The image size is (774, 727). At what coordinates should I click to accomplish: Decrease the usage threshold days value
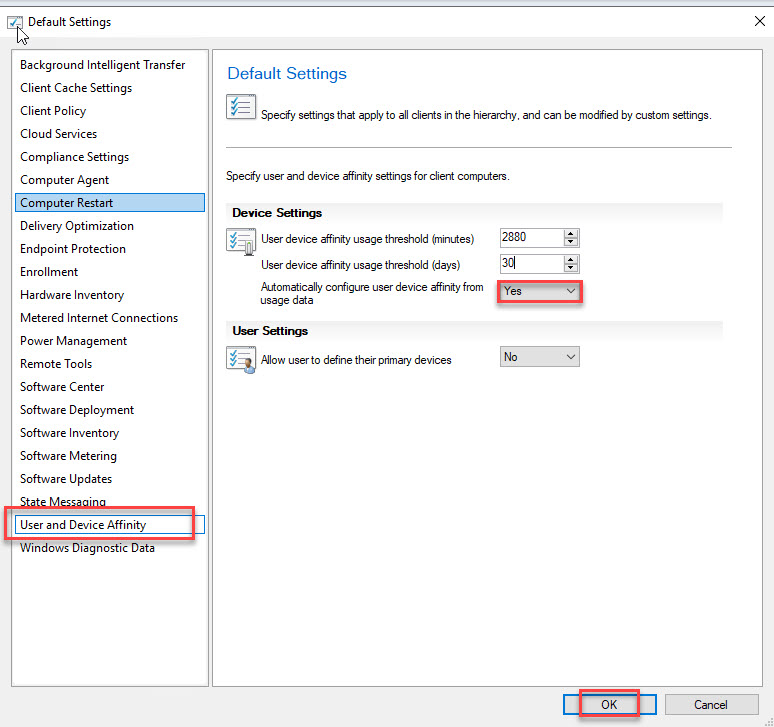571,268
